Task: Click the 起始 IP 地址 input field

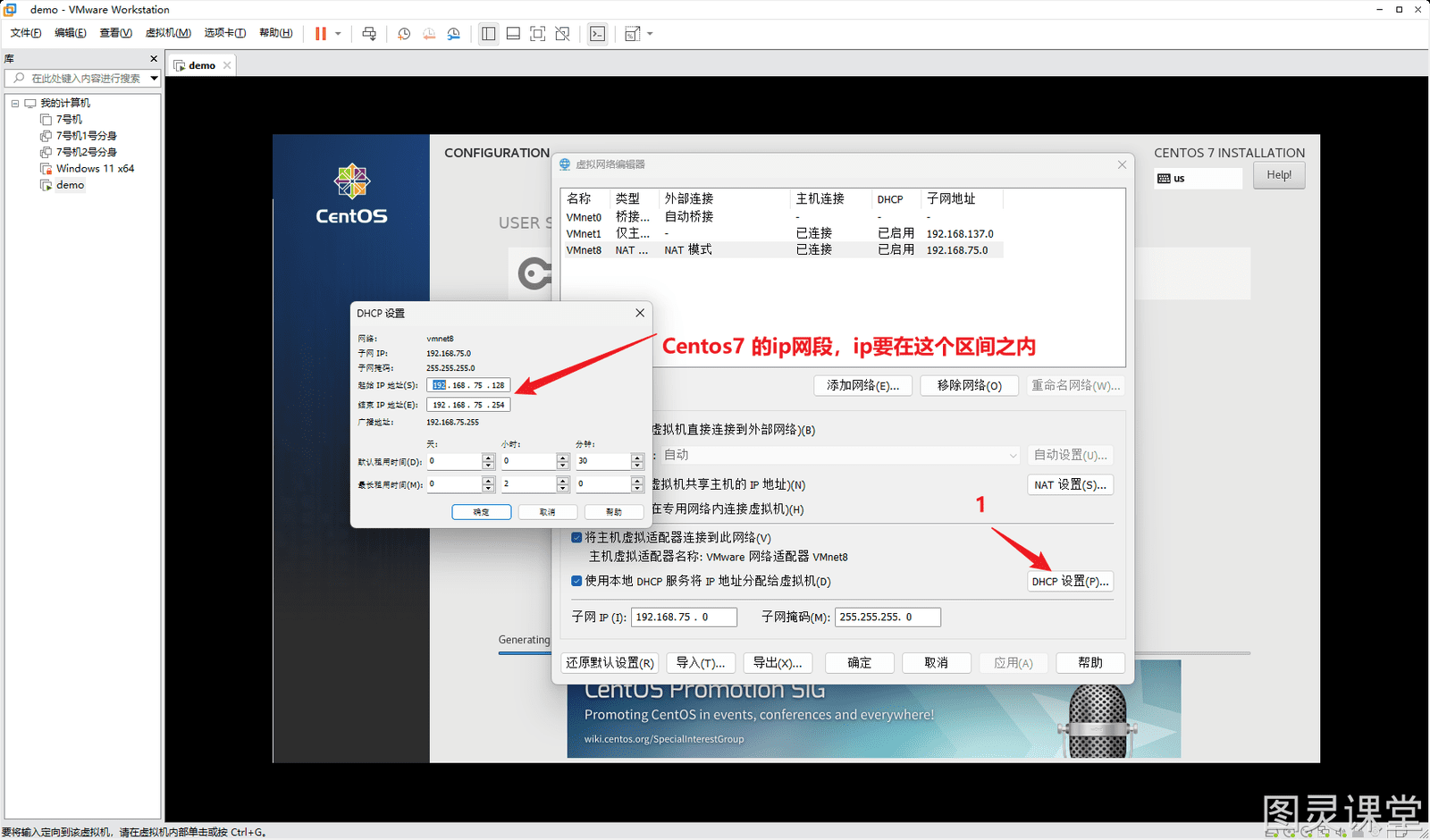Action: (468, 385)
